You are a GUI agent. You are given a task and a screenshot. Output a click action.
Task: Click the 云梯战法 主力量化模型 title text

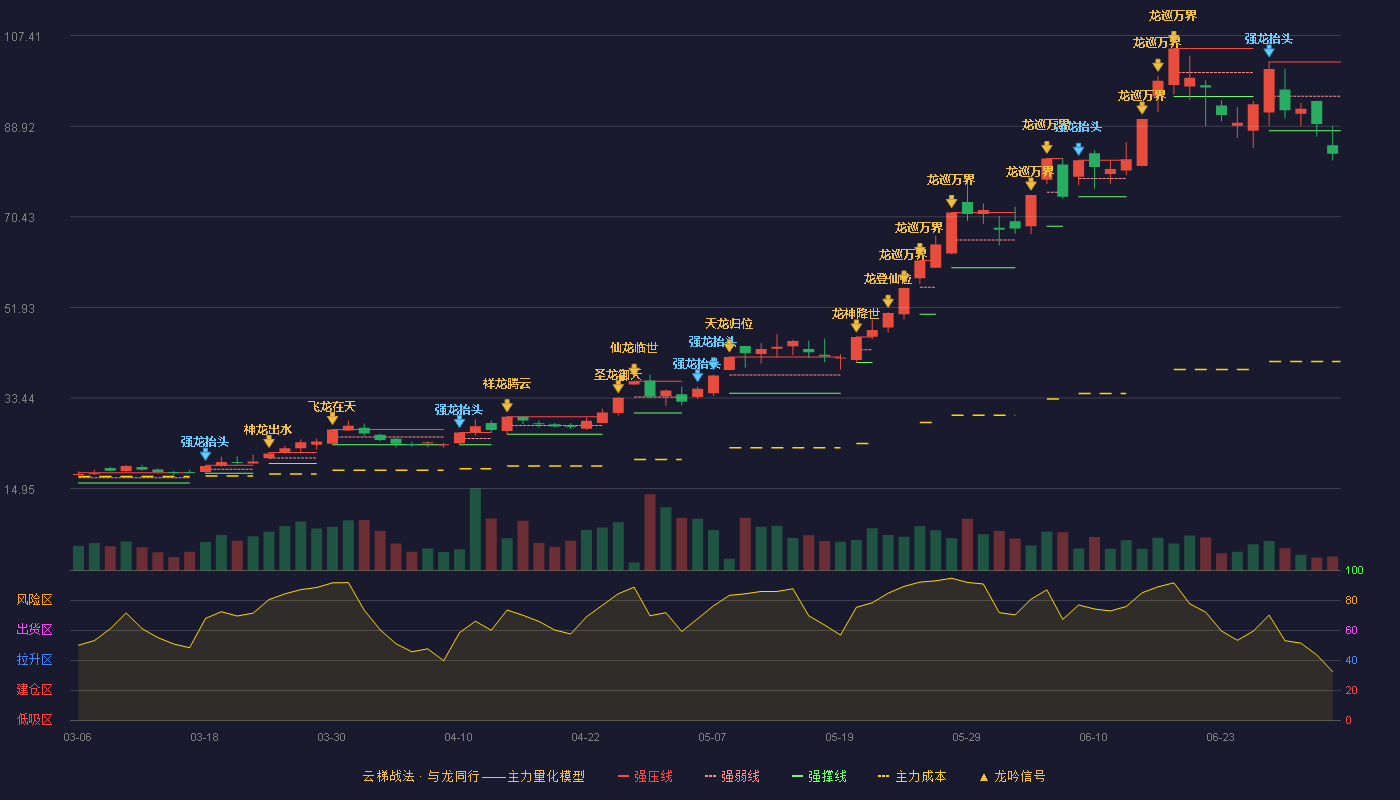474,776
